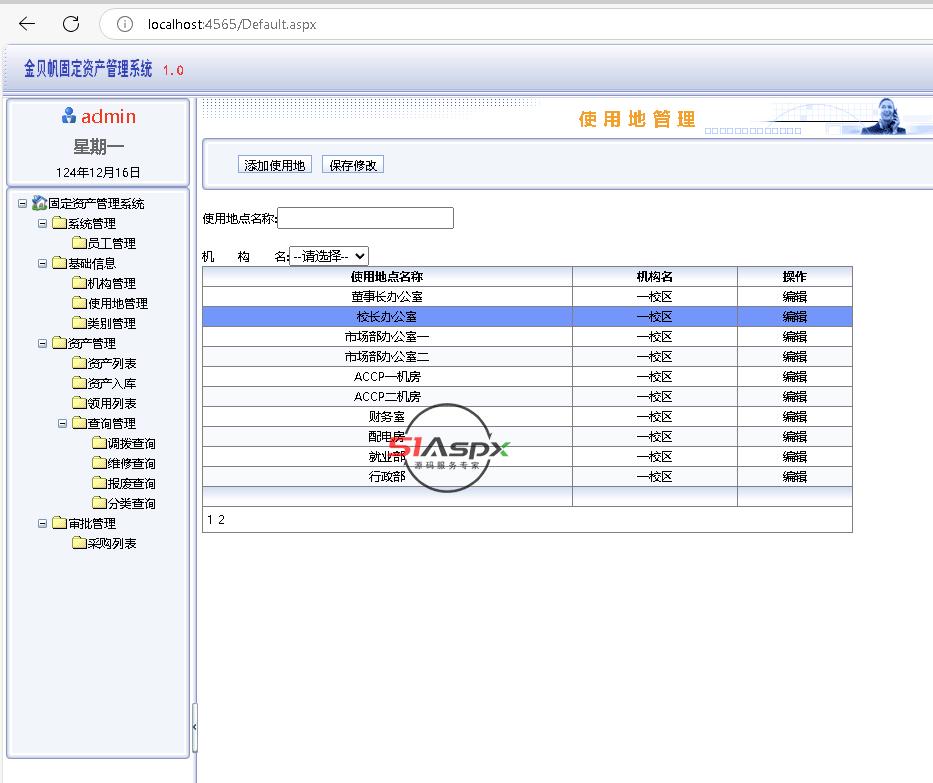Screen dimensions: 933x783
Task: Click the home icon beside 固定资产管理系统
Action: point(39,203)
